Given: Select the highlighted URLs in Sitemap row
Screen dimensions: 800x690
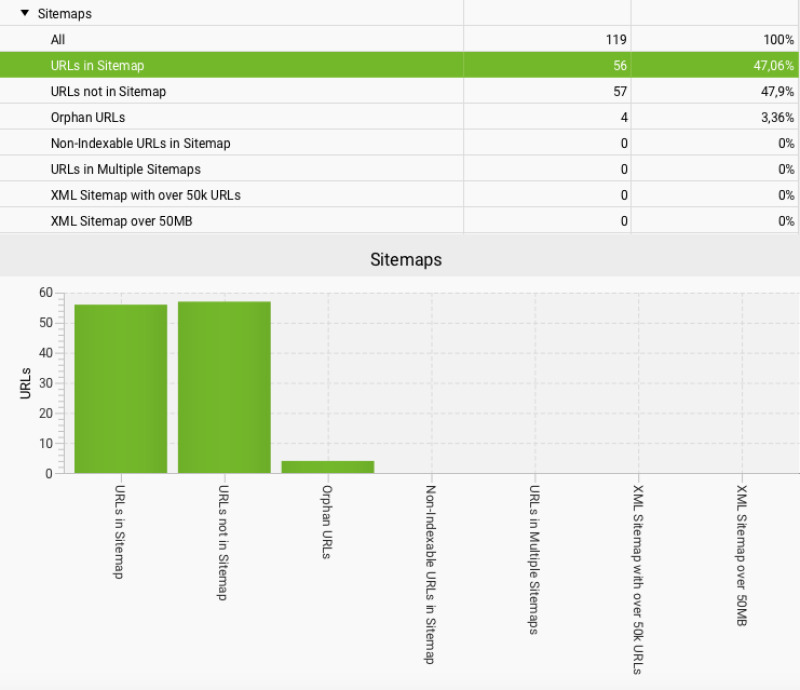Looking at the screenshot, I should (x=97, y=66).
